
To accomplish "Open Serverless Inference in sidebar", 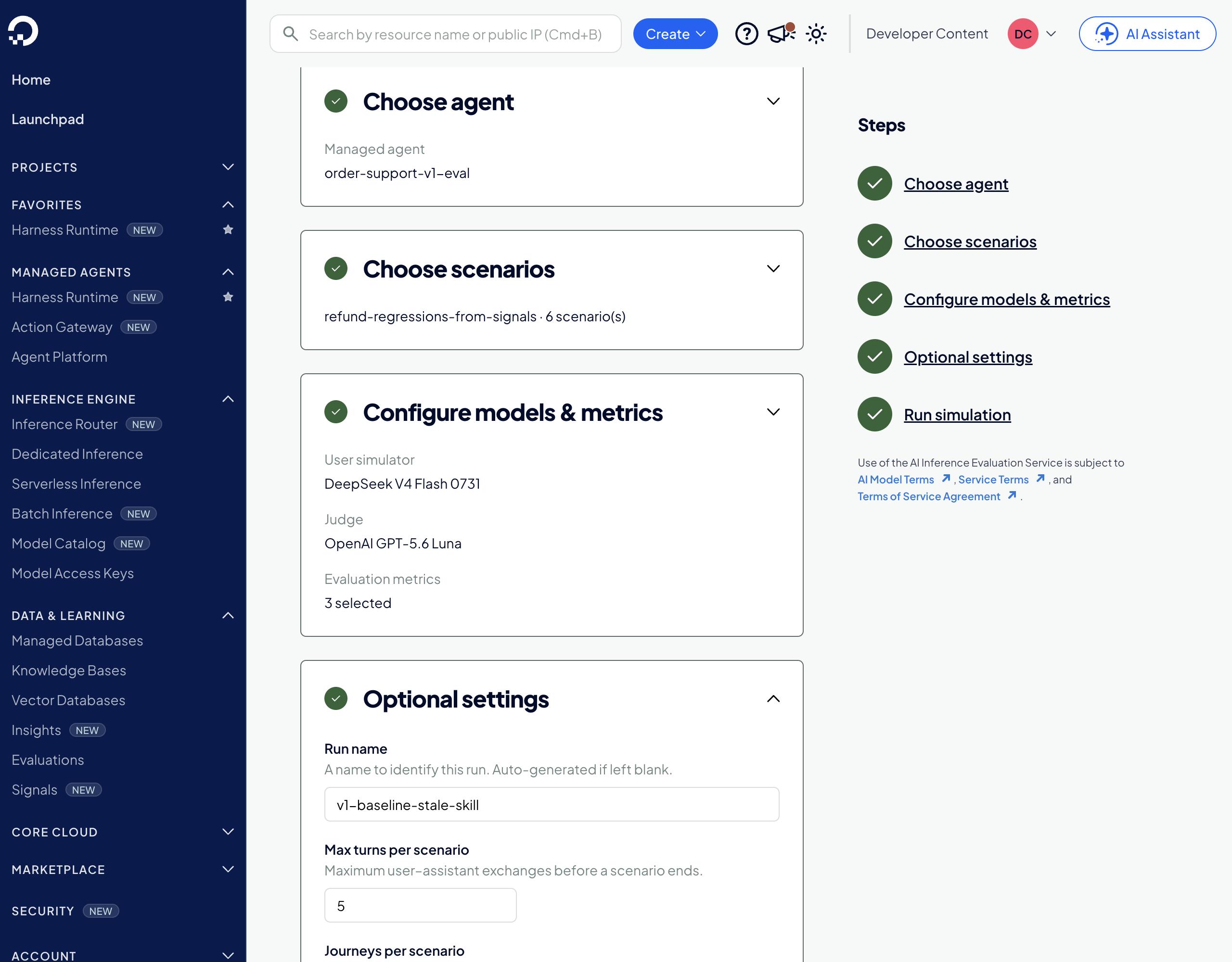I will point(76,483).
